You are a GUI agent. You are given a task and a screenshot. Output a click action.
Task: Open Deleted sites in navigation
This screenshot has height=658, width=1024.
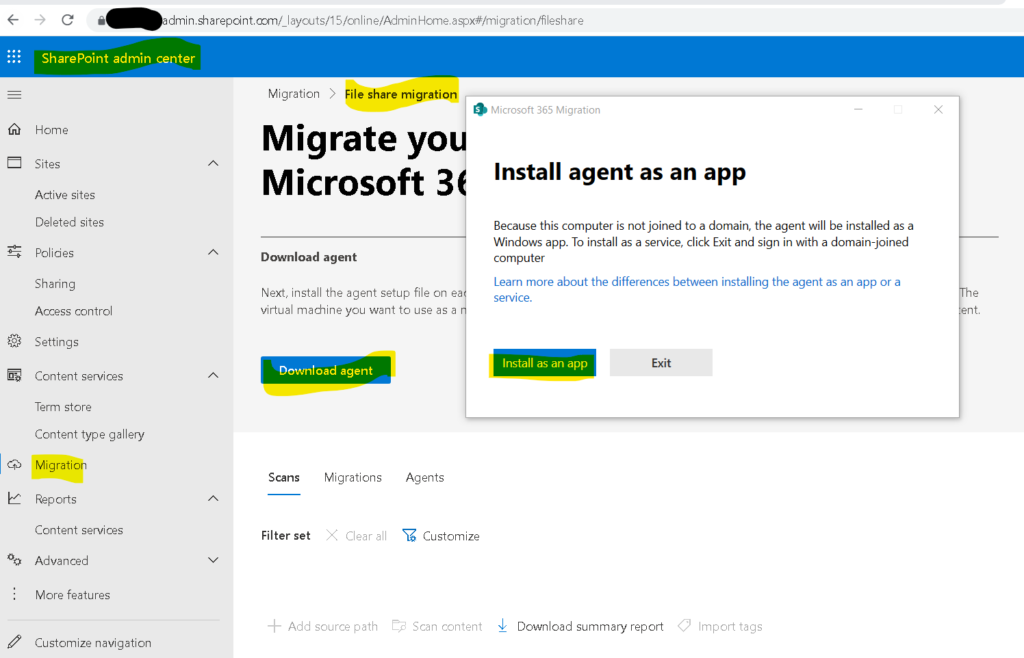pyautogui.click(x=69, y=222)
